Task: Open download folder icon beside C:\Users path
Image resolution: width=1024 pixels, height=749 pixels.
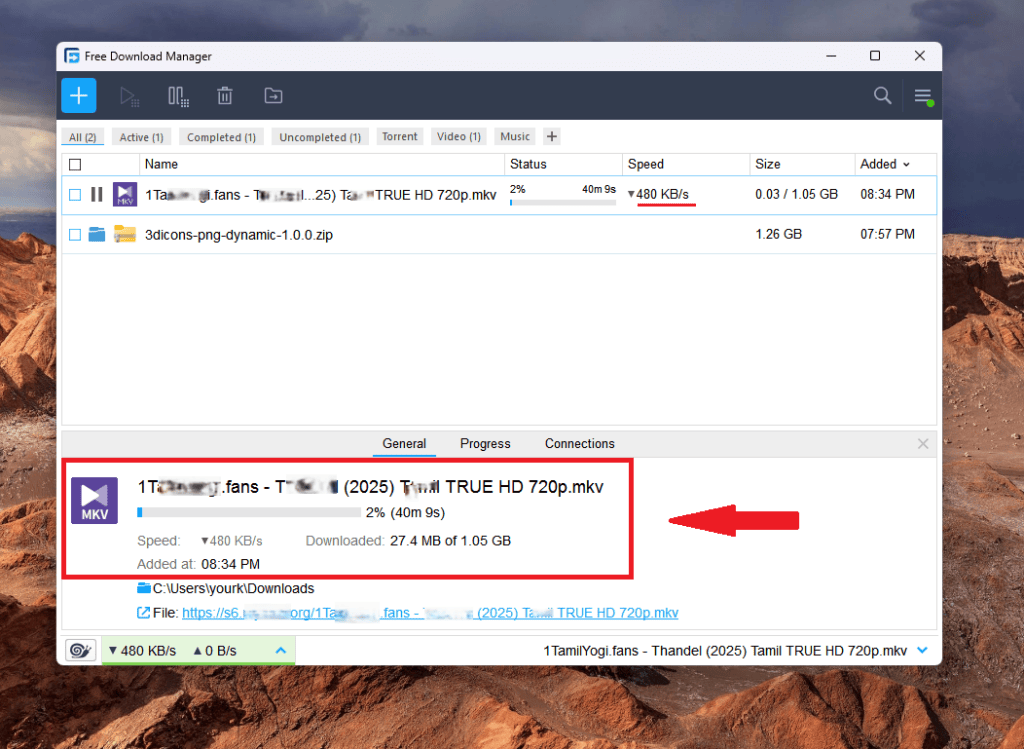Action: tap(144, 588)
